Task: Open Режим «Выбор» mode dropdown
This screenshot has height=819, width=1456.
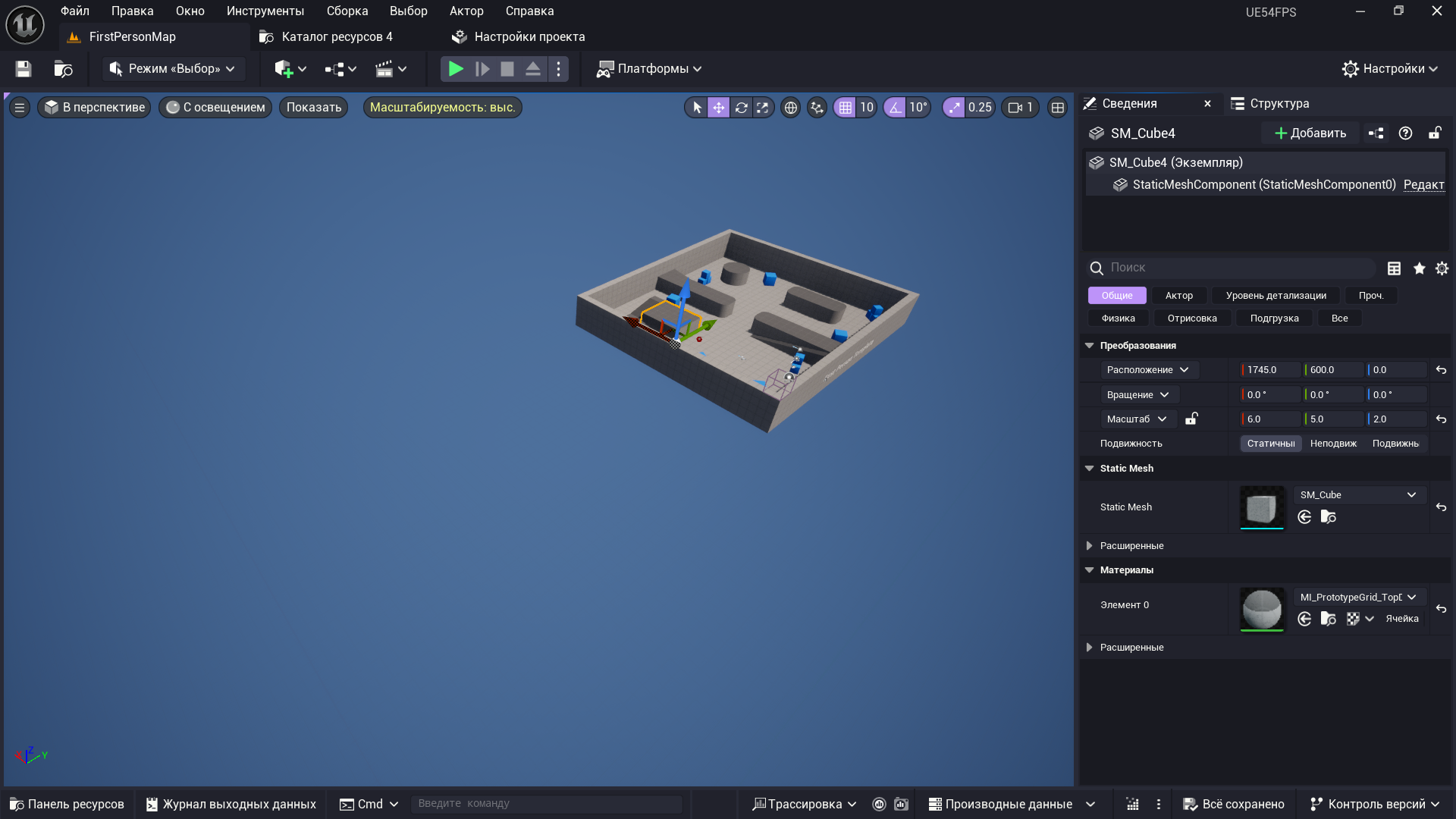Action: [174, 69]
